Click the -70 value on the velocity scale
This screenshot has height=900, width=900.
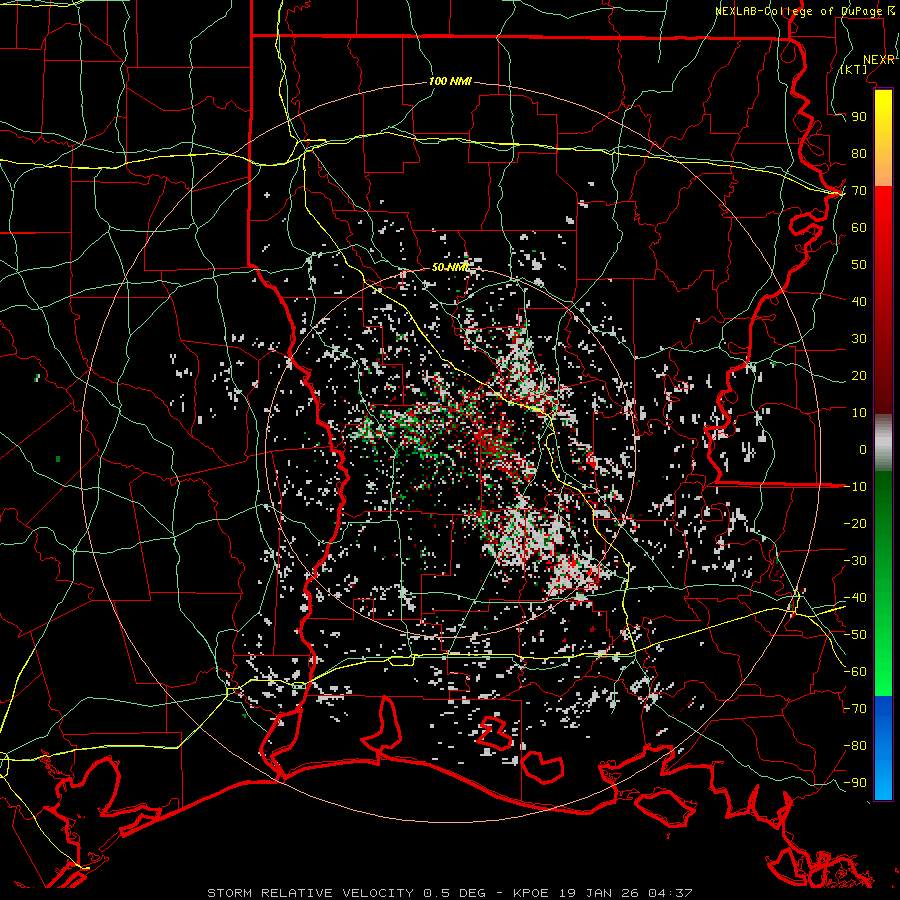point(855,709)
